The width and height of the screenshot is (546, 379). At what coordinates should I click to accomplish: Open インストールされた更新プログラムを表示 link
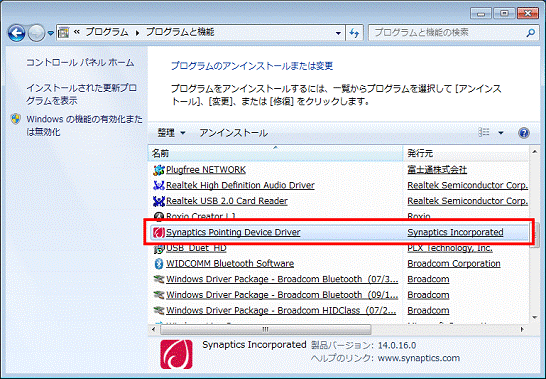(x=81, y=94)
